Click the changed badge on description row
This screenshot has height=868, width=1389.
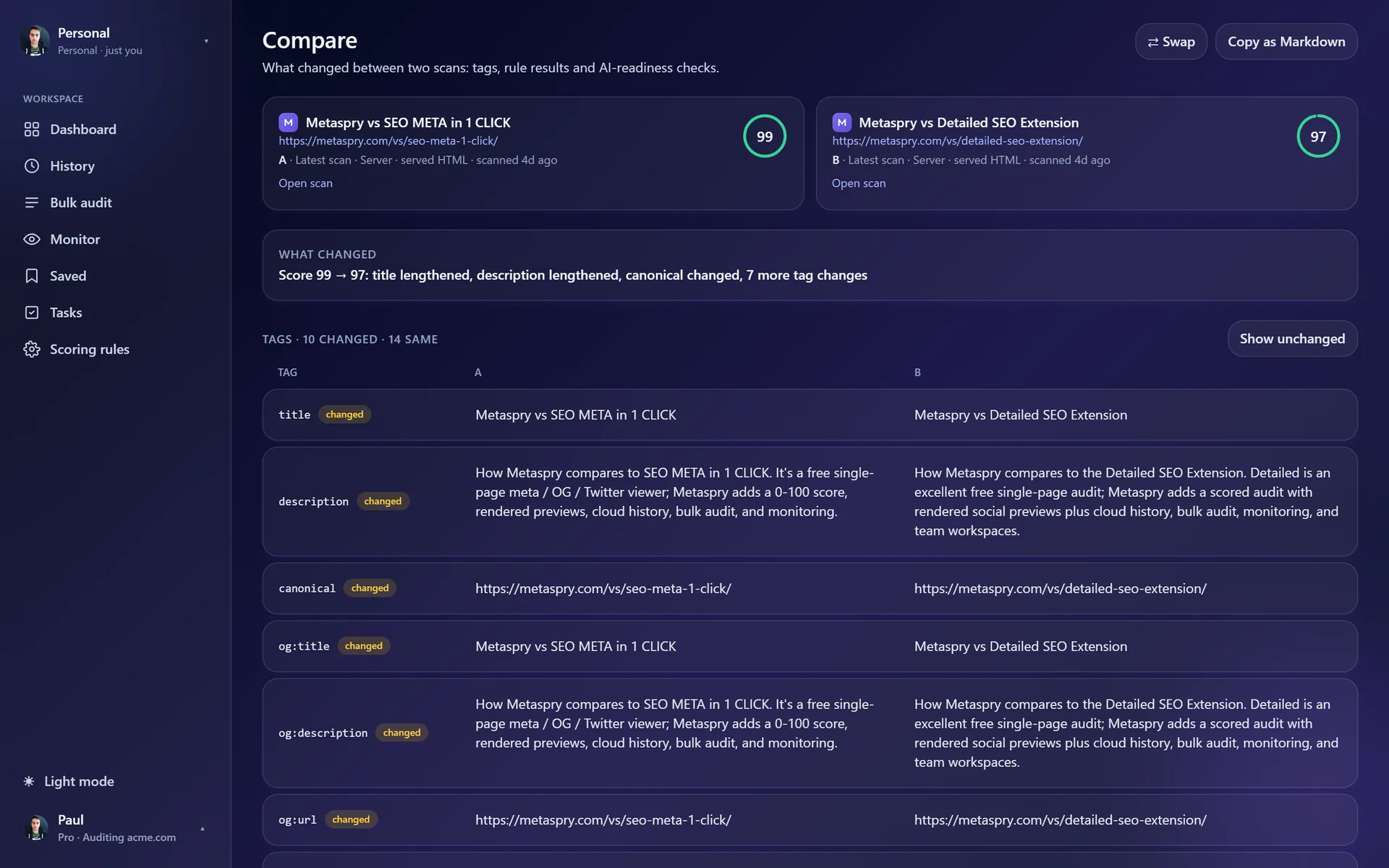383,501
